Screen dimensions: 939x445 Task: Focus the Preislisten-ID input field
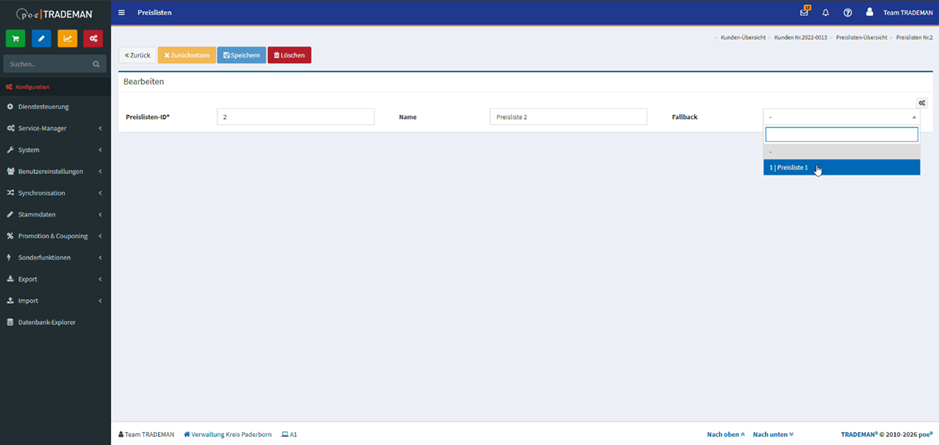click(x=296, y=117)
